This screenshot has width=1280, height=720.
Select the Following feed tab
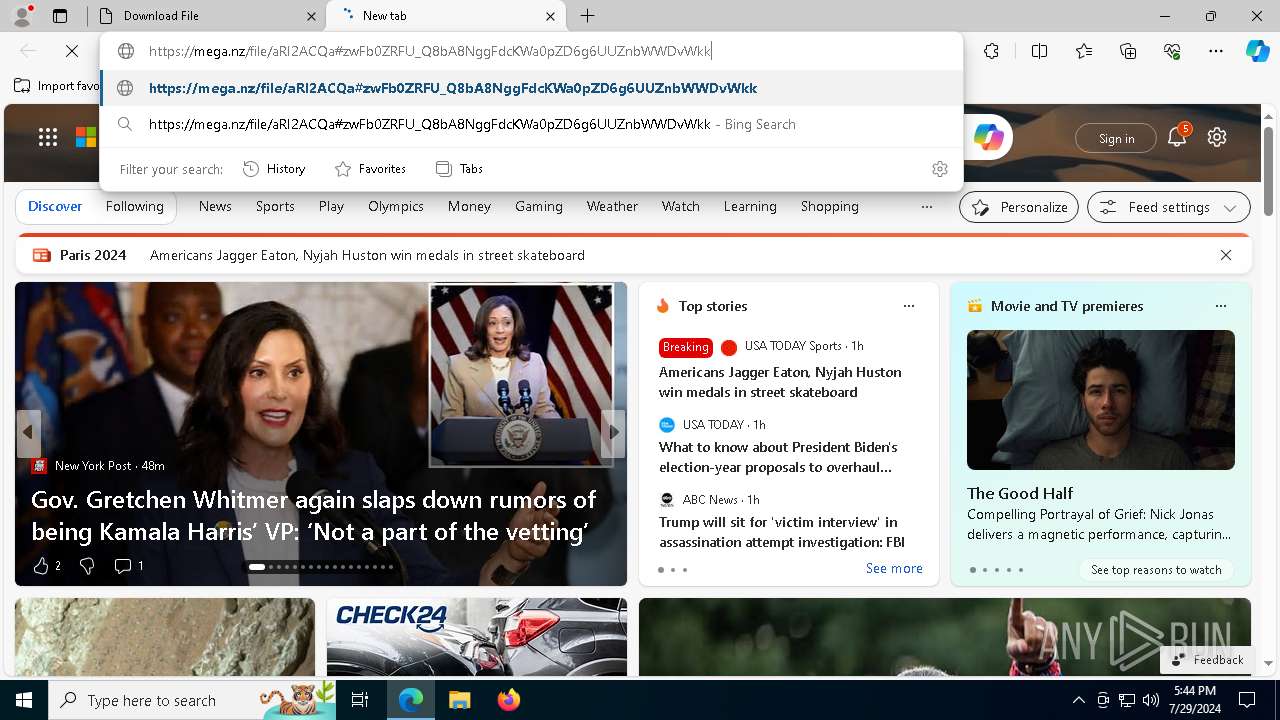point(135,206)
